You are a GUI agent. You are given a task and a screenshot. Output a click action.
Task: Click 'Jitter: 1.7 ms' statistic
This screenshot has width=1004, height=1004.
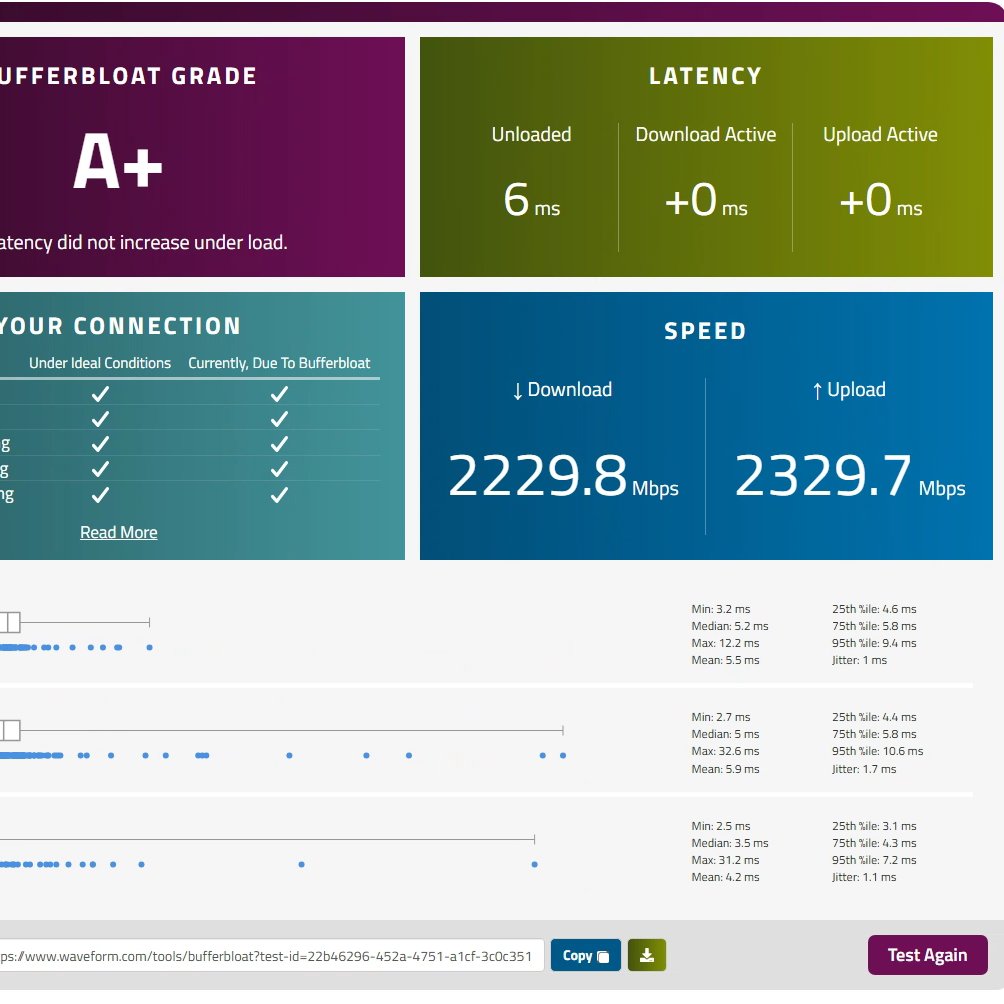coord(864,769)
